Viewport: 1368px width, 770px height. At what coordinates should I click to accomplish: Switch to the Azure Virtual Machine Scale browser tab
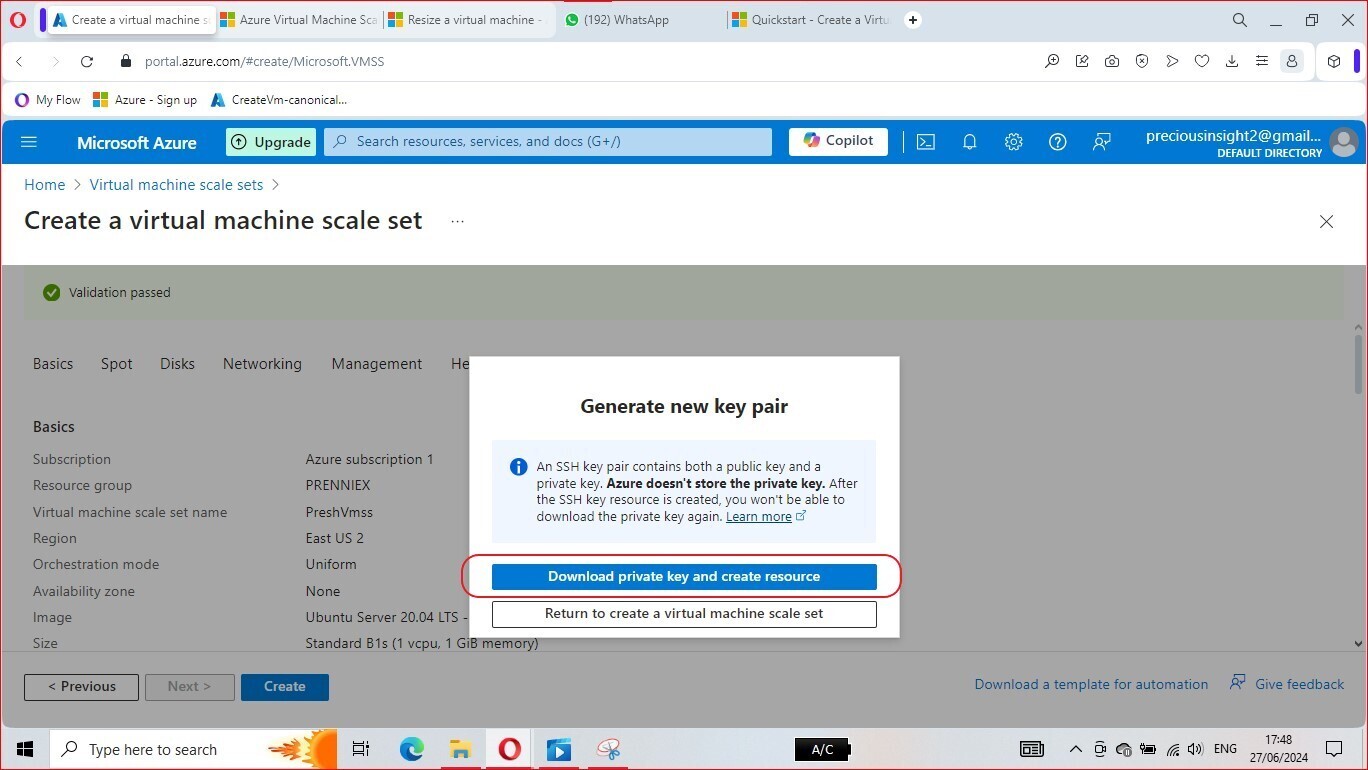point(298,20)
